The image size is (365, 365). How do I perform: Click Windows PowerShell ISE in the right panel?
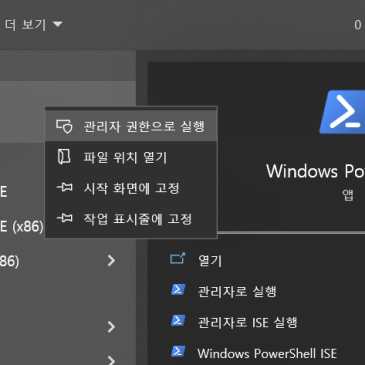click(x=267, y=353)
